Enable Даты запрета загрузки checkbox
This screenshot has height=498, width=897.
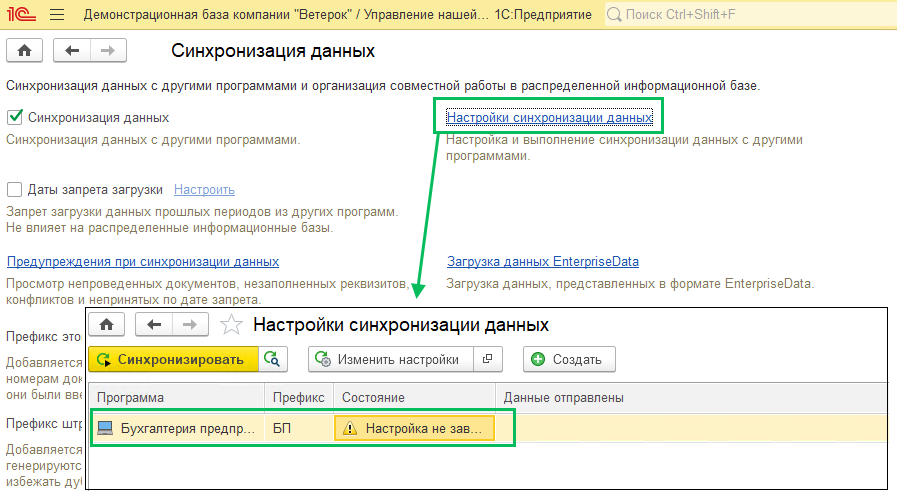click(14, 189)
